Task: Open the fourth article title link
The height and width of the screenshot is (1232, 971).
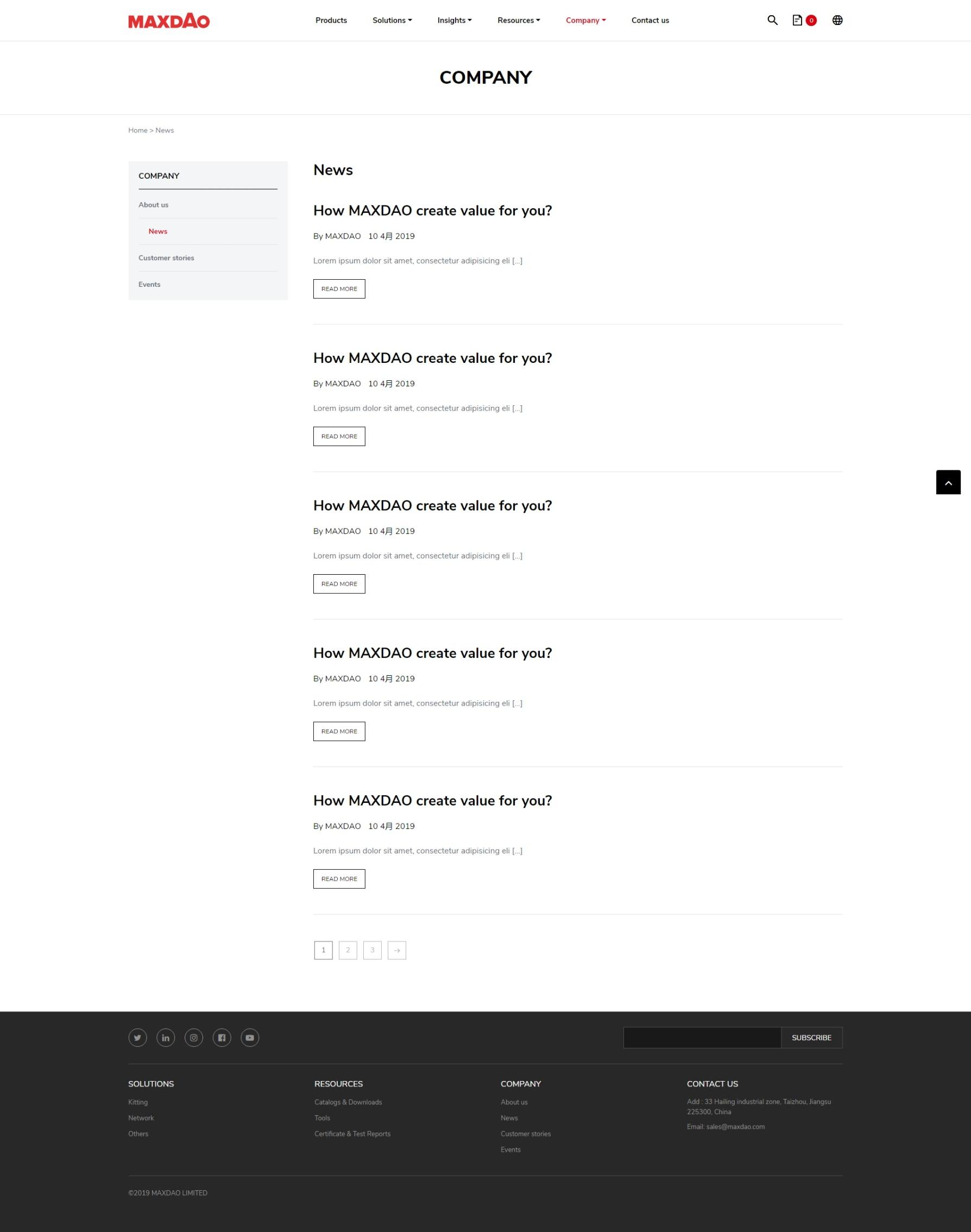Action: [x=433, y=653]
